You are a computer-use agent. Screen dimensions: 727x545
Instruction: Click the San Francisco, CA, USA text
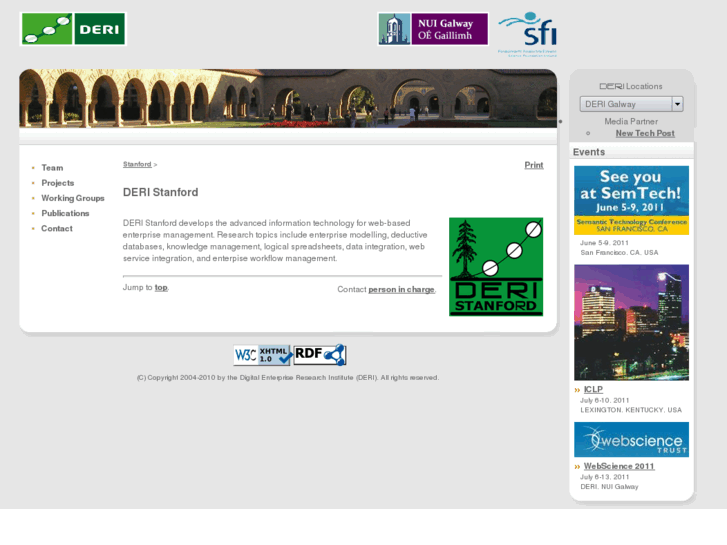[x=619, y=252]
